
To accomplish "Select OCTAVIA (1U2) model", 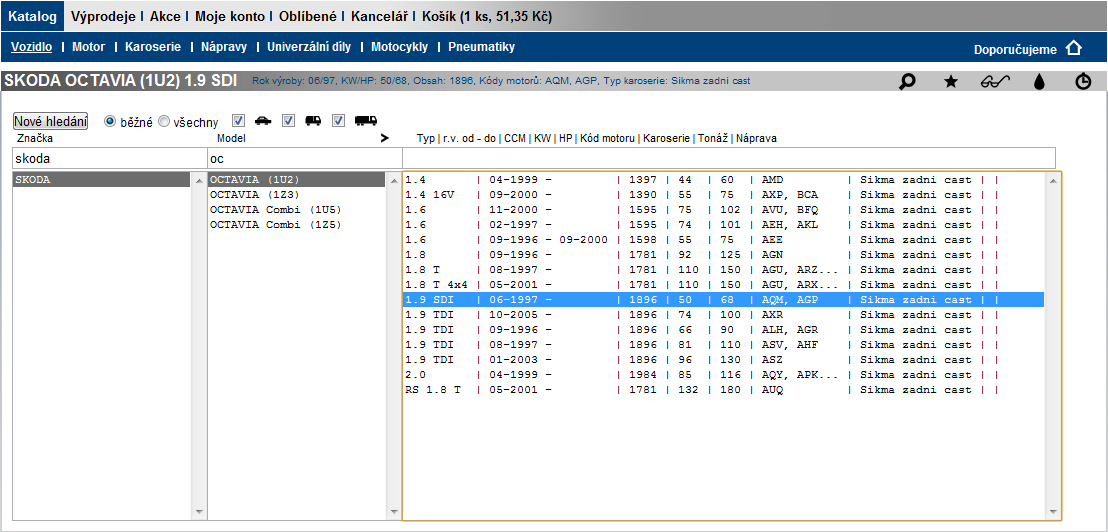I will [x=297, y=179].
